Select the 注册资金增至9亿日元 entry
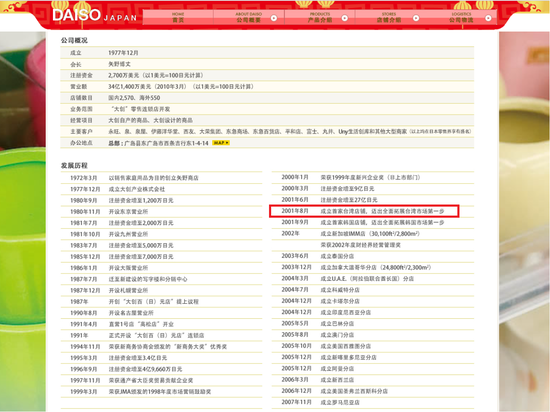Viewport: 550px width, 412px height. (x=347, y=189)
